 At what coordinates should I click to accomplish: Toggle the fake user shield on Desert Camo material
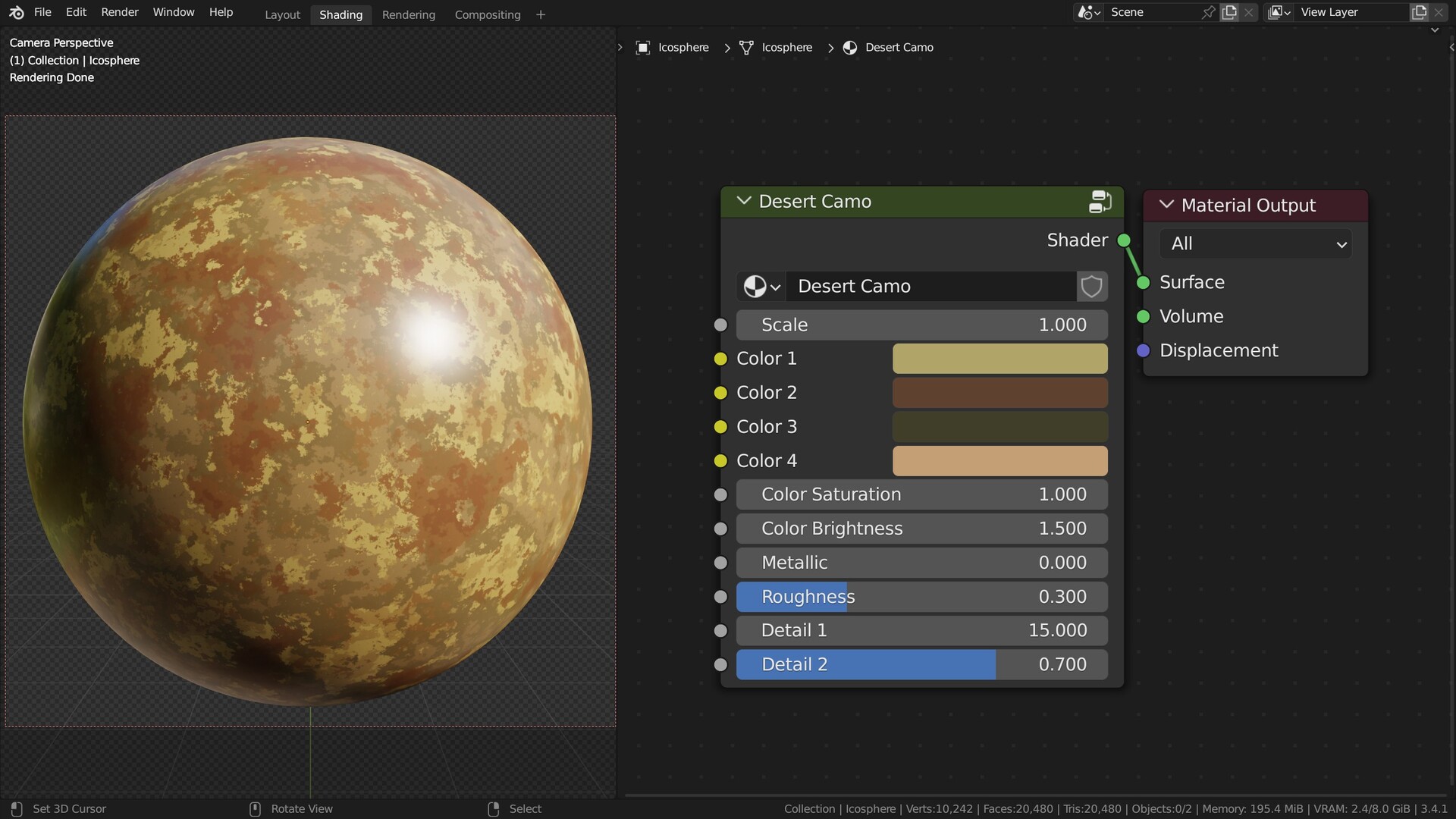[1091, 286]
